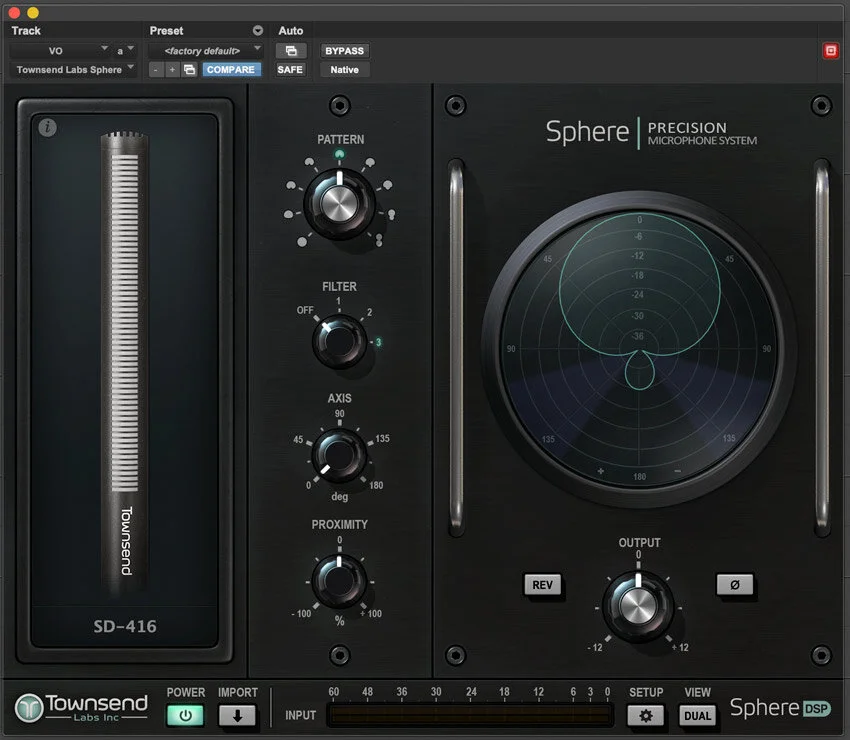Click the COMPARE button
850x740 pixels.
click(231, 69)
